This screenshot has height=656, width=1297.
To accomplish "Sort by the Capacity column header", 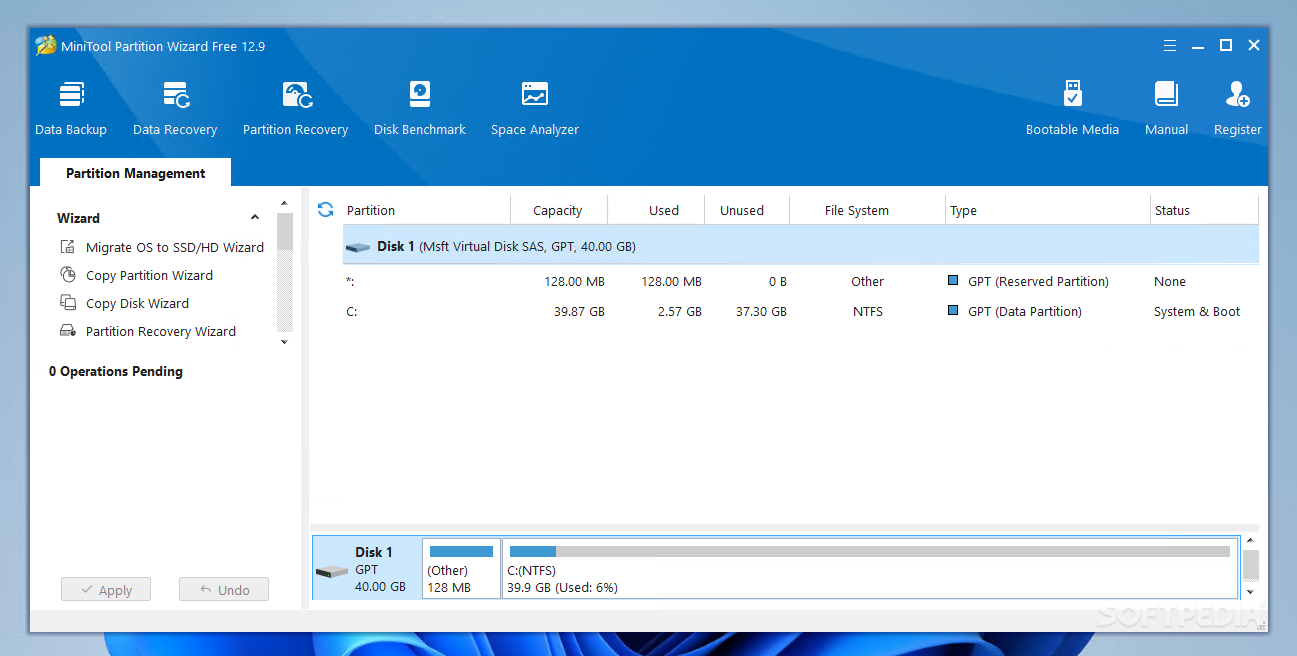I will (558, 210).
